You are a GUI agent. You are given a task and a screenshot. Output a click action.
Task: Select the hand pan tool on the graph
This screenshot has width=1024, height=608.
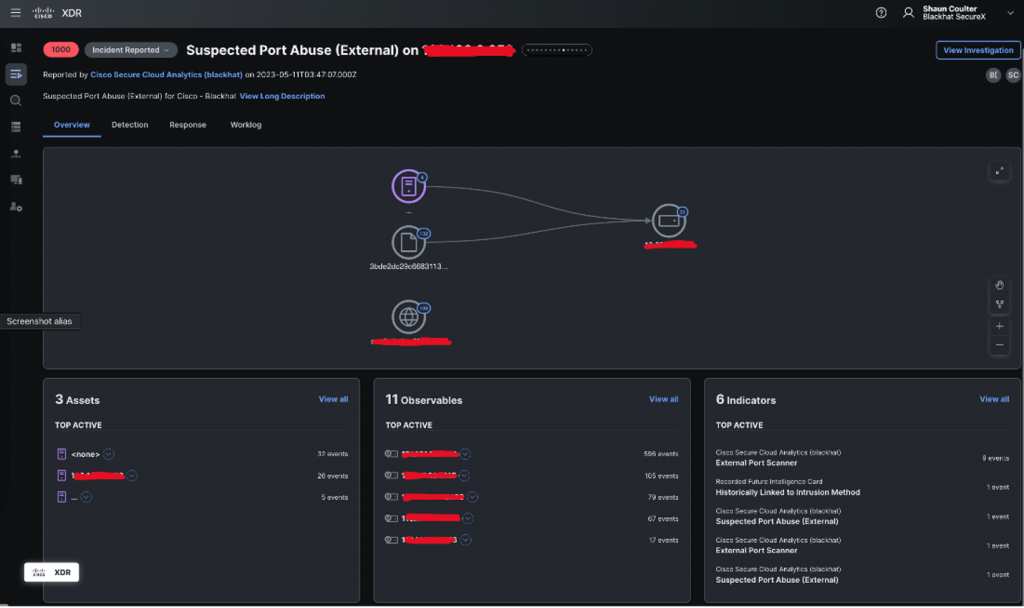coord(999,285)
